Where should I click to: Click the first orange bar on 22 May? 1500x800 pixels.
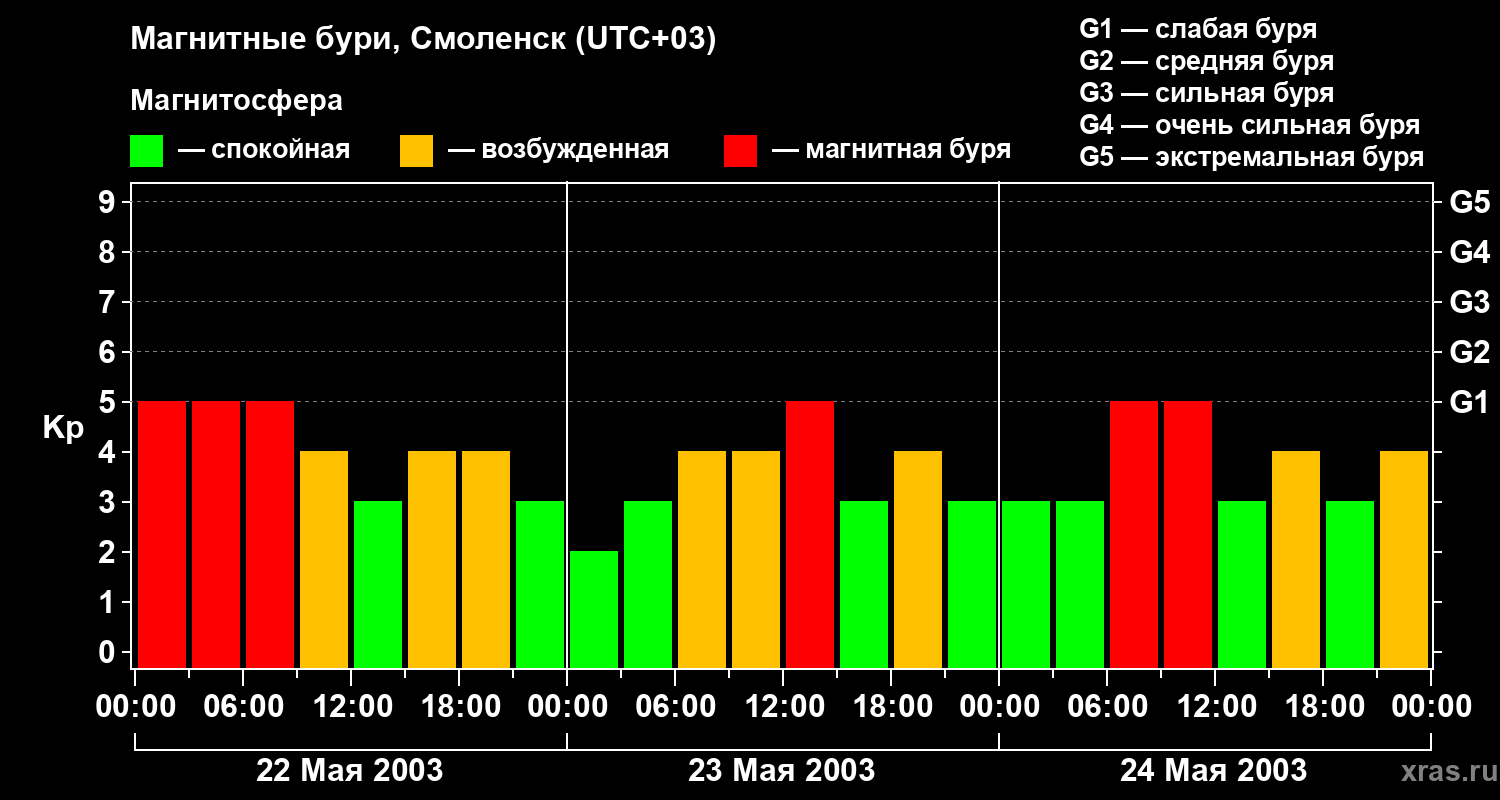(324, 559)
